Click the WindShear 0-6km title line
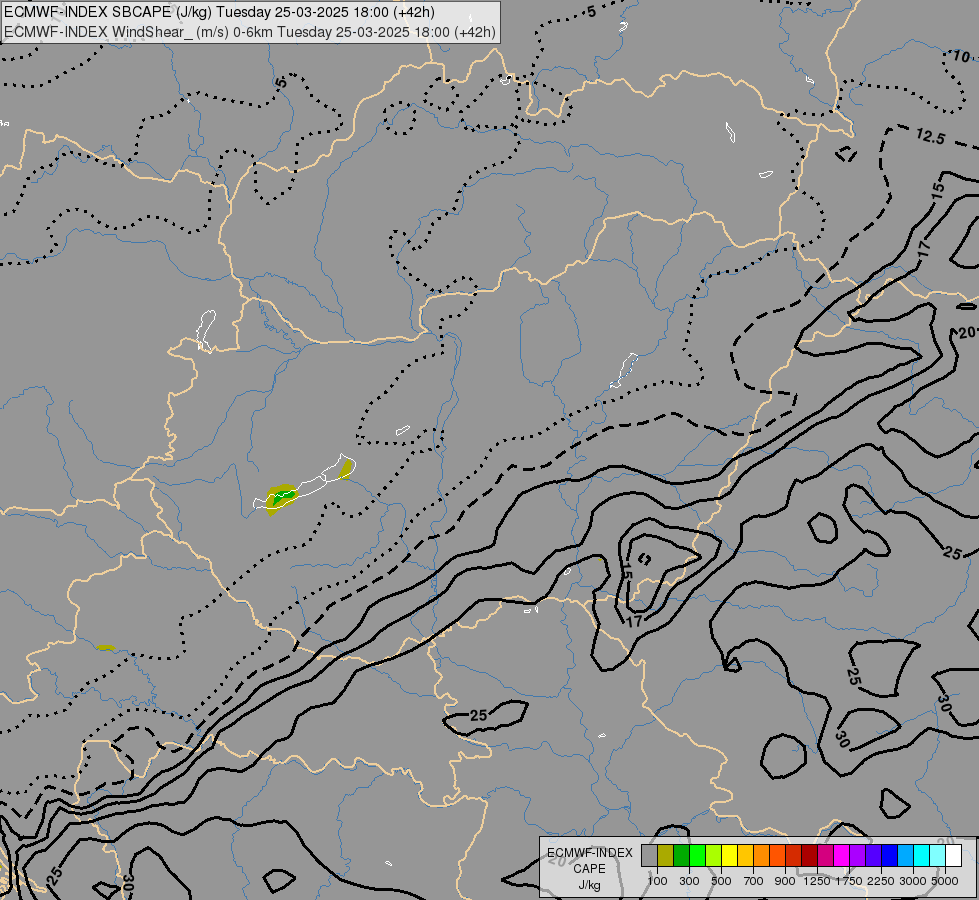This screenshot has width=979, height=900. point(250,32)
